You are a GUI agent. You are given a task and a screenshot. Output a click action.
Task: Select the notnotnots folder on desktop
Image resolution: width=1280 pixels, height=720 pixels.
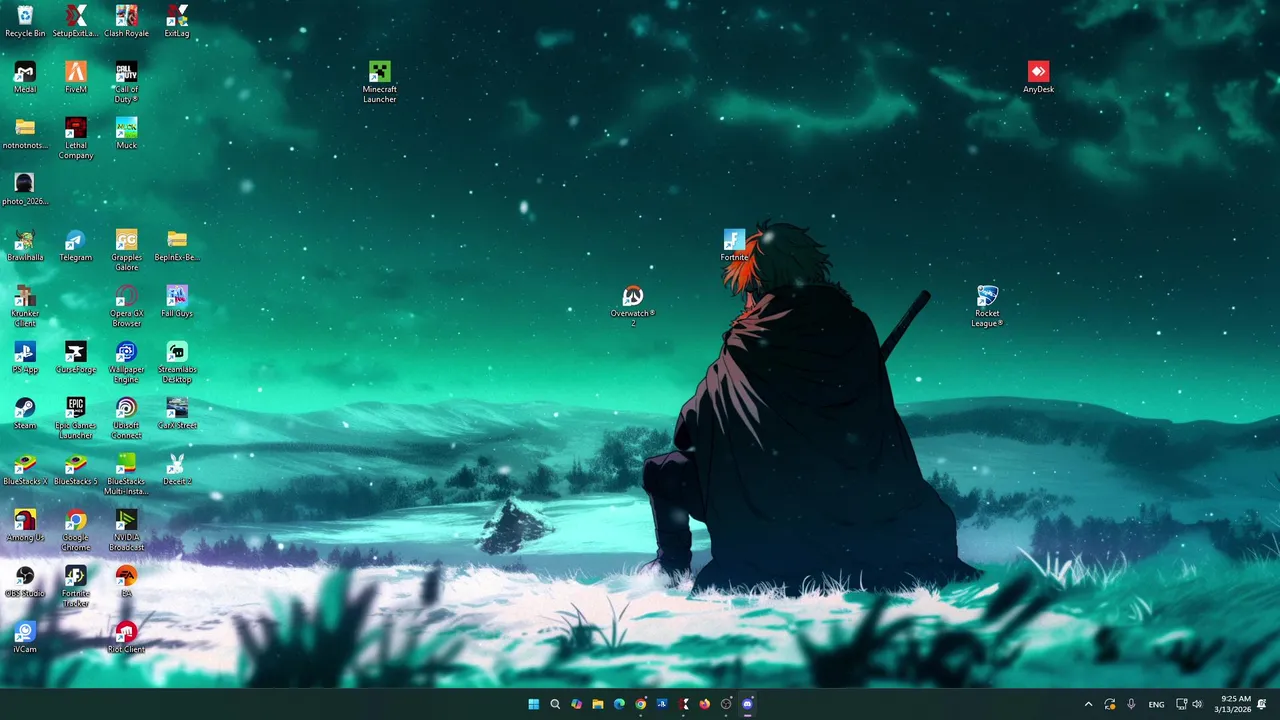pyautogui.click(x=25, y=133)
